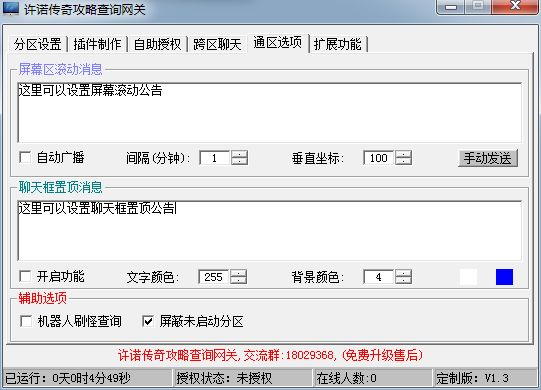Viewport: 541px width, 390px height.
Task: Minimize the 许诺传奇攻略查询网关 window
Action: point(451,7)
